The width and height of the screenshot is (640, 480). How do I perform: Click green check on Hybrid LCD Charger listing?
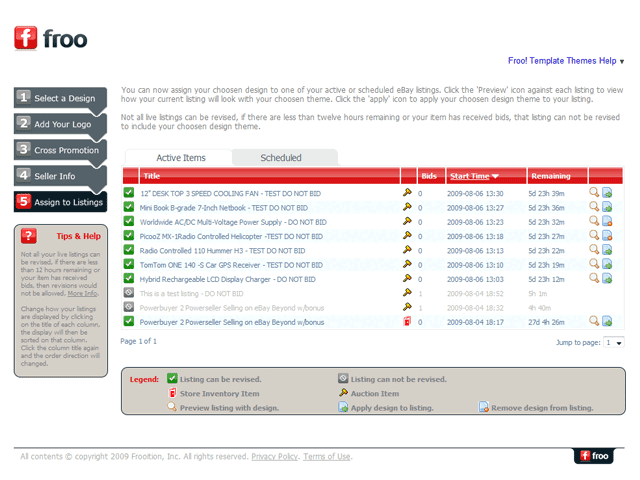[129, 278]
